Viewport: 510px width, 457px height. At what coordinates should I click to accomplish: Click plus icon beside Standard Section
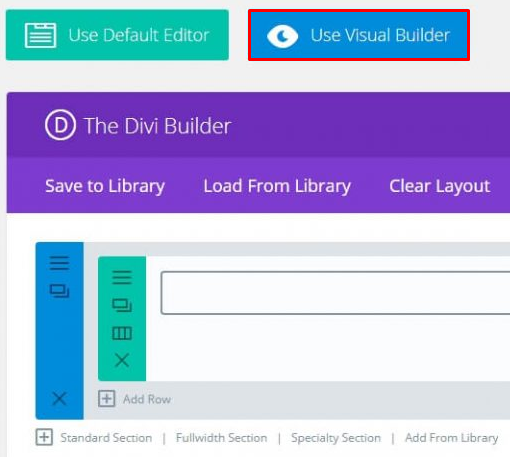[x=44, y=437]
